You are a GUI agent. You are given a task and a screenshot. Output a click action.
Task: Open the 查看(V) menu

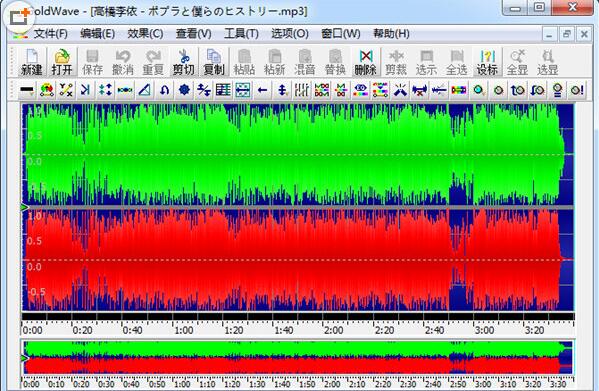193,34
